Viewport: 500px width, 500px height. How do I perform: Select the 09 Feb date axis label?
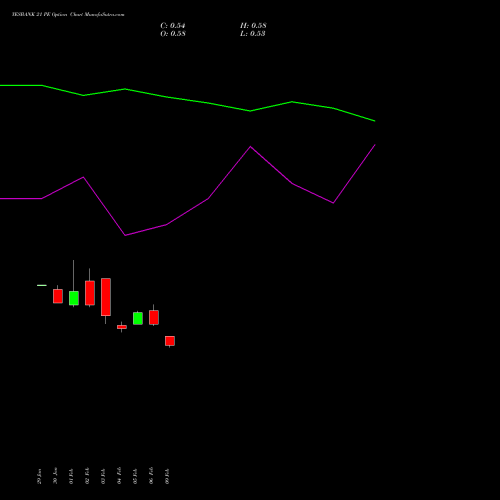point(167,476)
